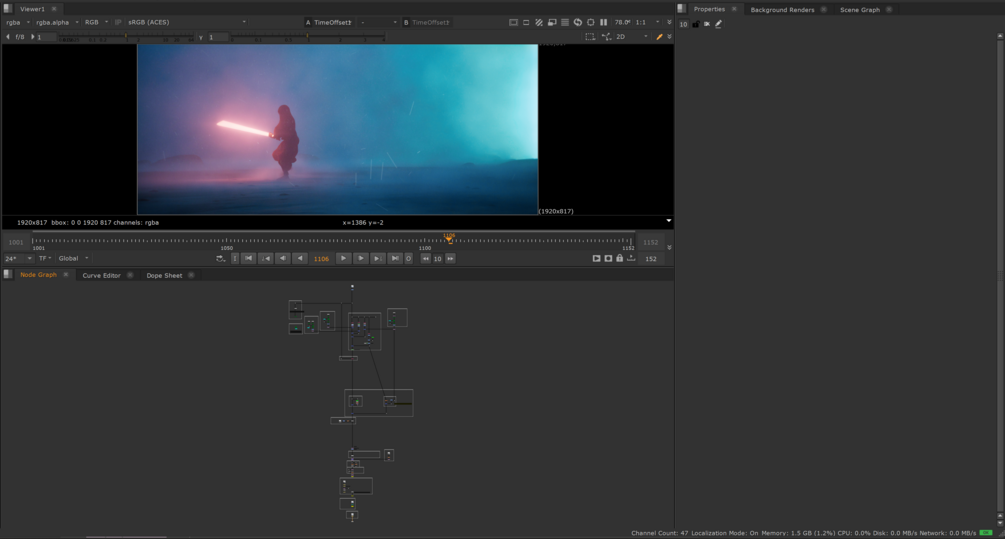Toggle the clipping warning overlay icon
1005x539 pixels.
tap(513, 22)
